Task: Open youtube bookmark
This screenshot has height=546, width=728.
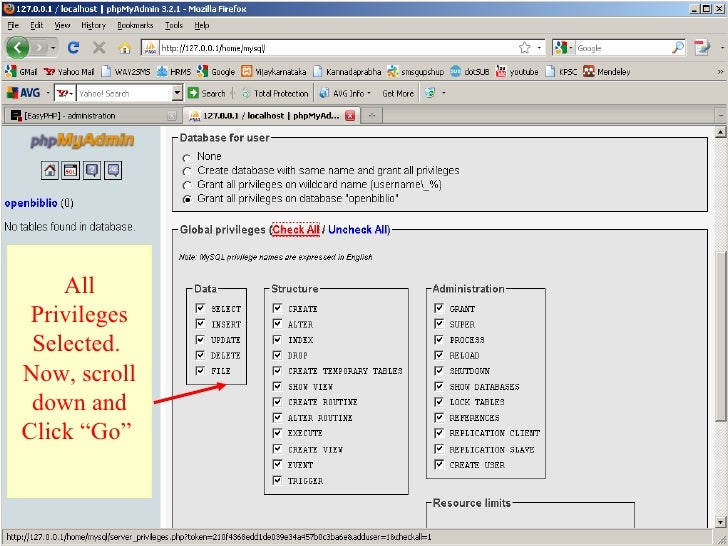Action: (517, 72)
